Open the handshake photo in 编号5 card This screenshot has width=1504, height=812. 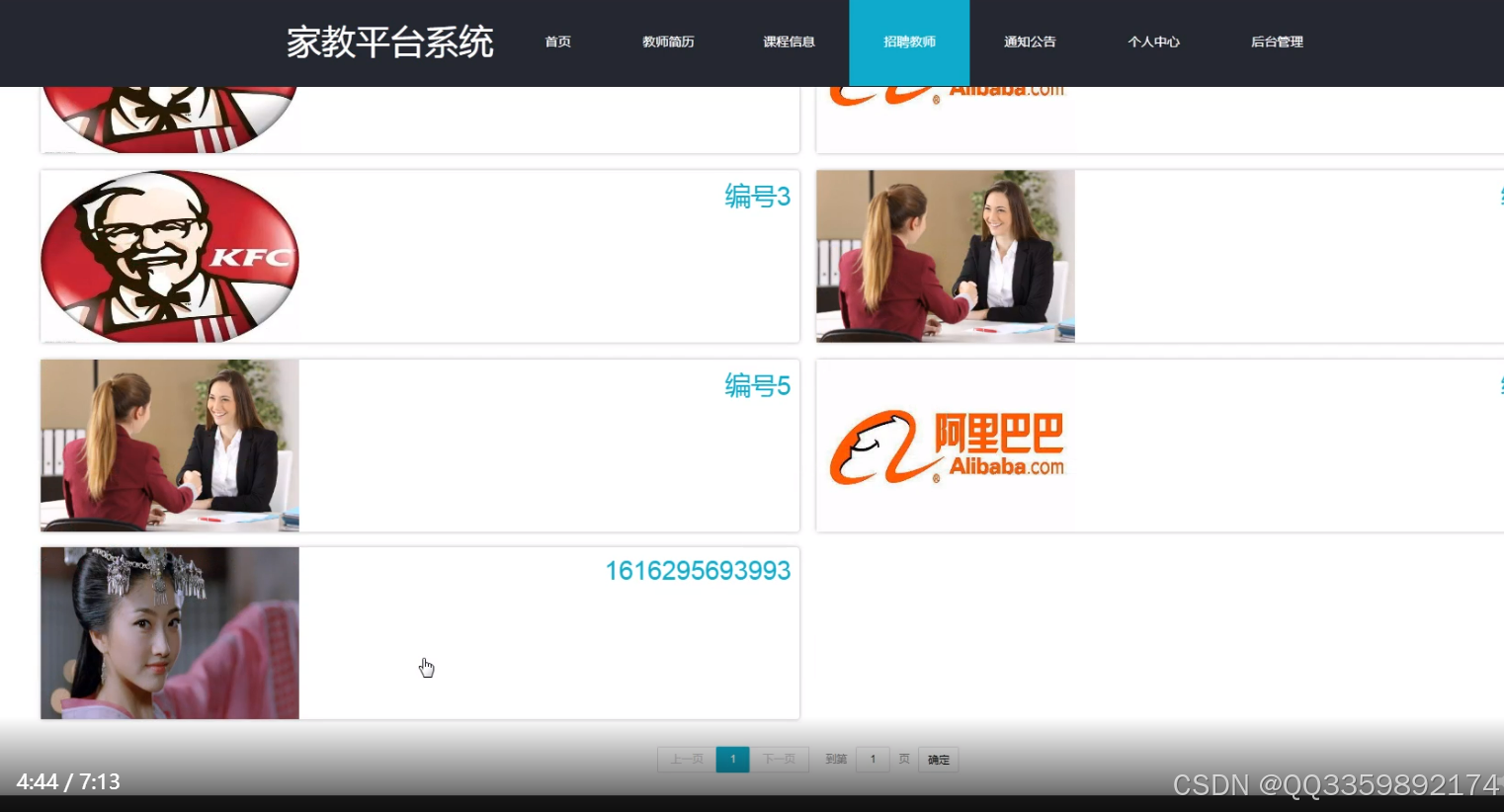(170, 446)
